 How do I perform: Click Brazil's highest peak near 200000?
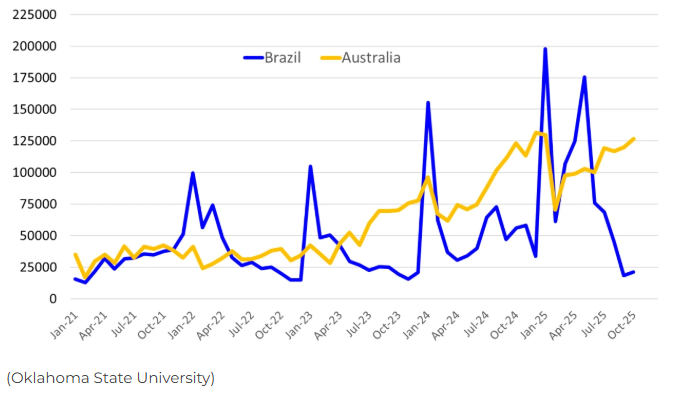click(x=545, y=49)
